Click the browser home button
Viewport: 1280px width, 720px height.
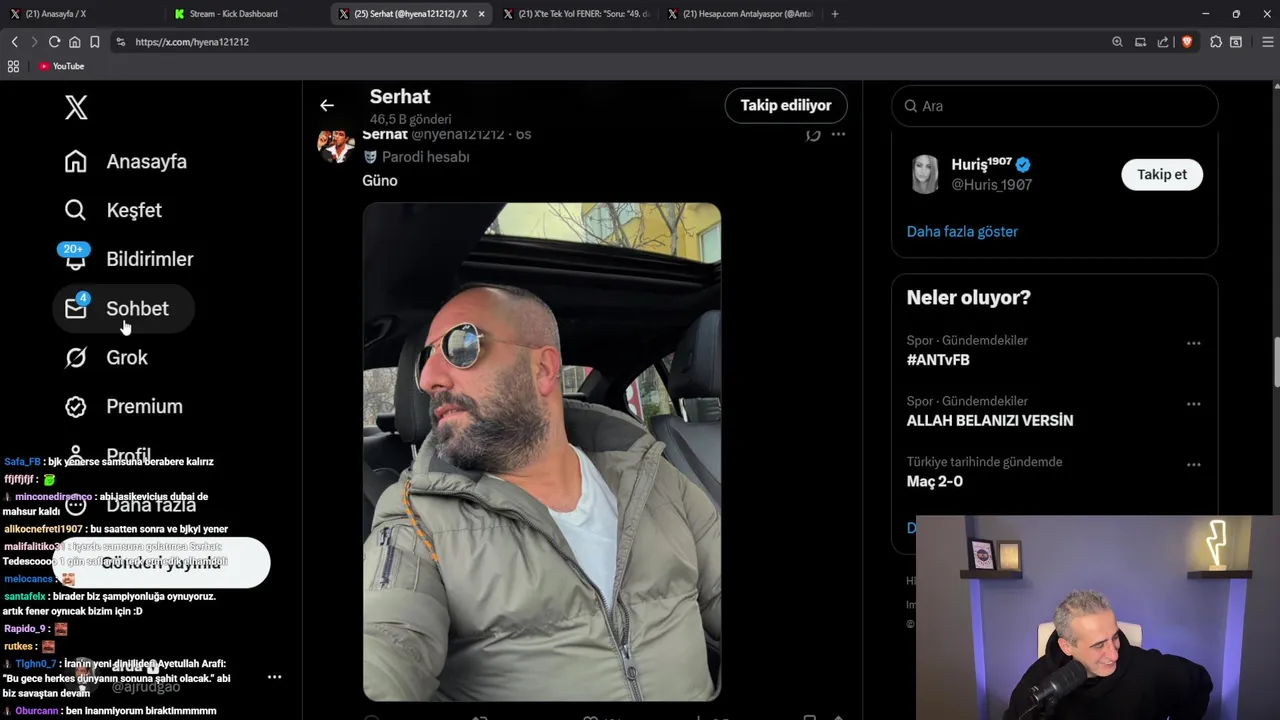pyautogui.click(x=75, y=42)
